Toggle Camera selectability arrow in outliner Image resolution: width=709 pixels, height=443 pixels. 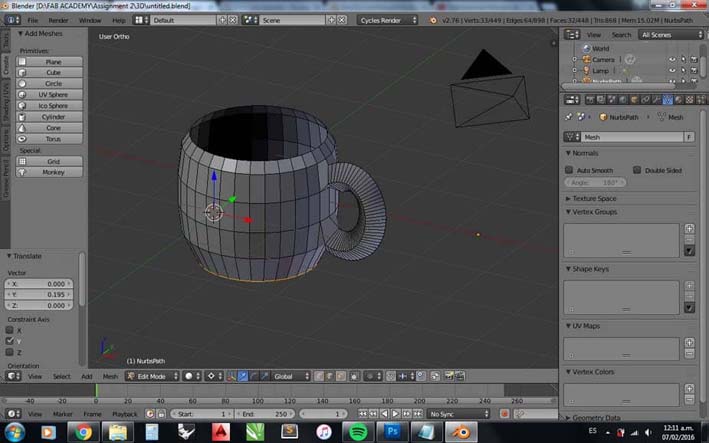click(x=683, y=59)
